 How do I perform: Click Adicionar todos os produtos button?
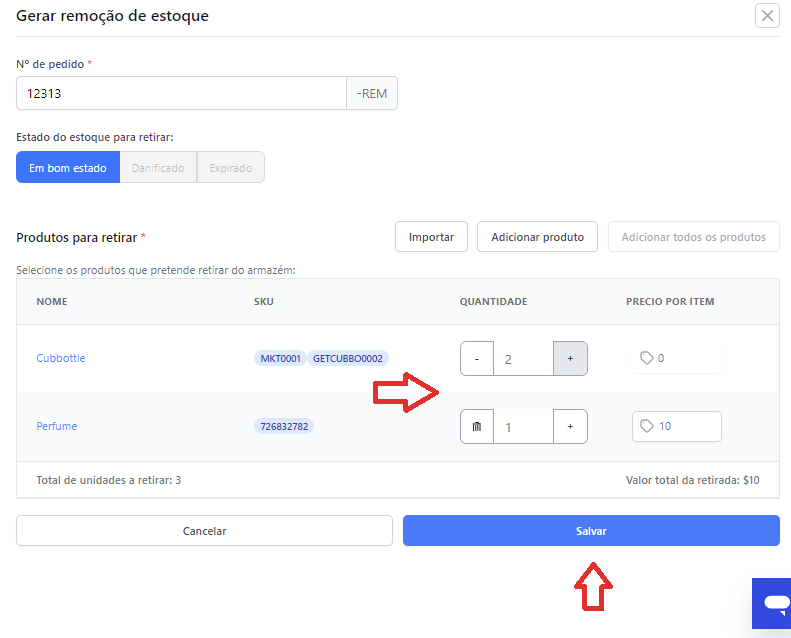694,237
